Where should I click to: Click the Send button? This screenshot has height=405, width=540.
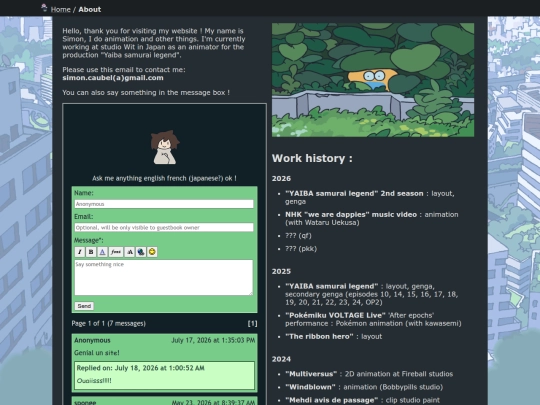tap(84, 306)
